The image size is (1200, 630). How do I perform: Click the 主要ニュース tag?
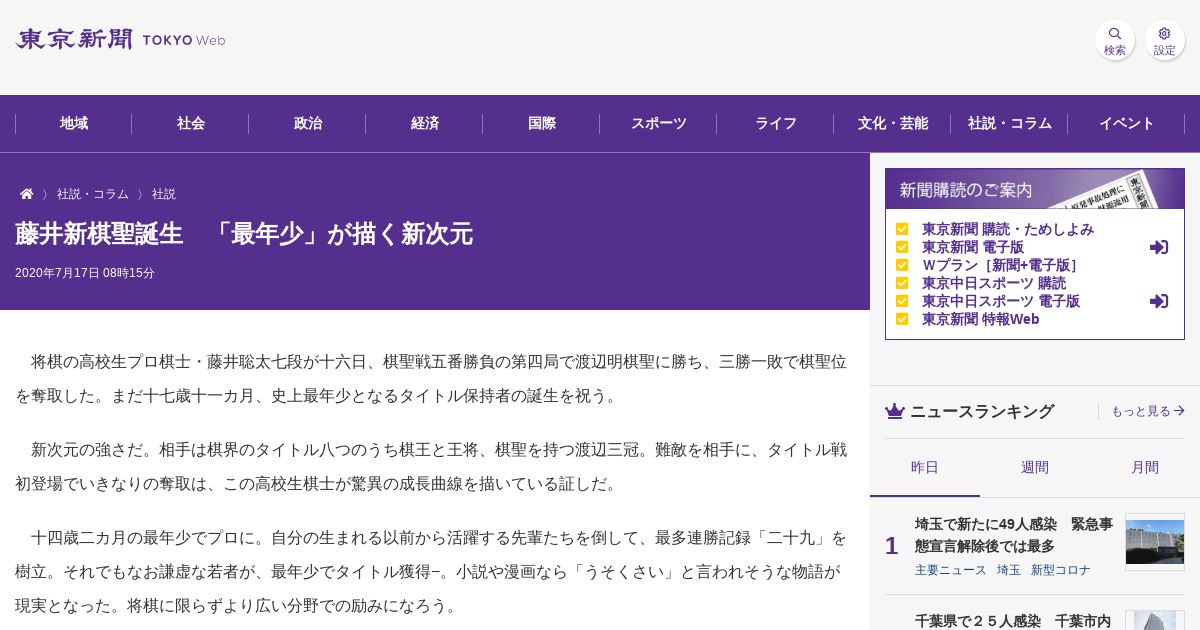(951, 570)
